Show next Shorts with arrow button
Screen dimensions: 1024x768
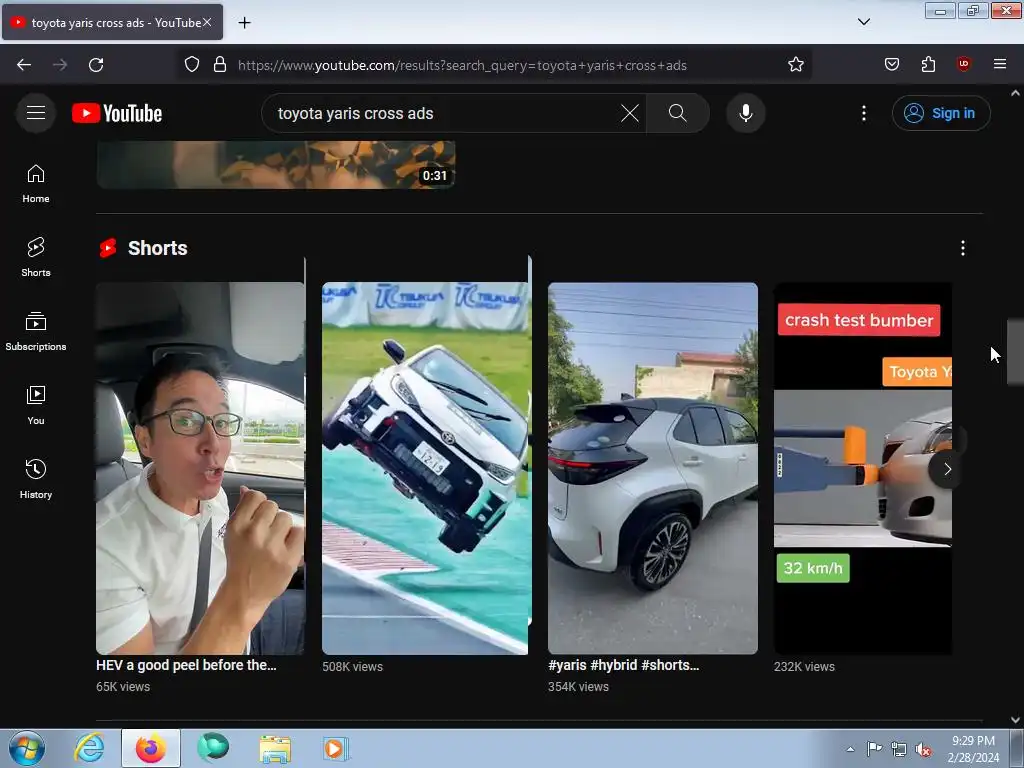pos(947,468)
